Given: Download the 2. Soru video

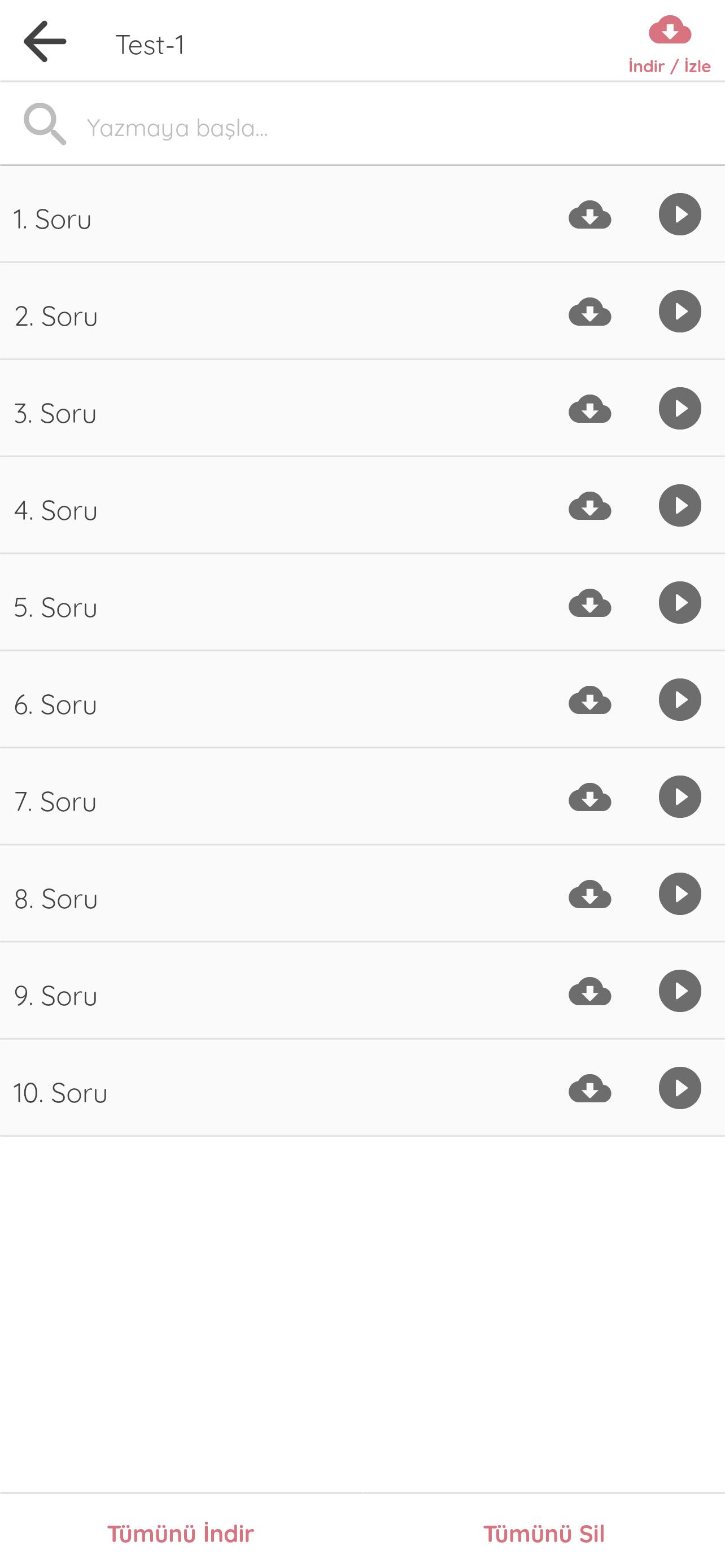Looking at the screenshot, I should tap(590, 312).
